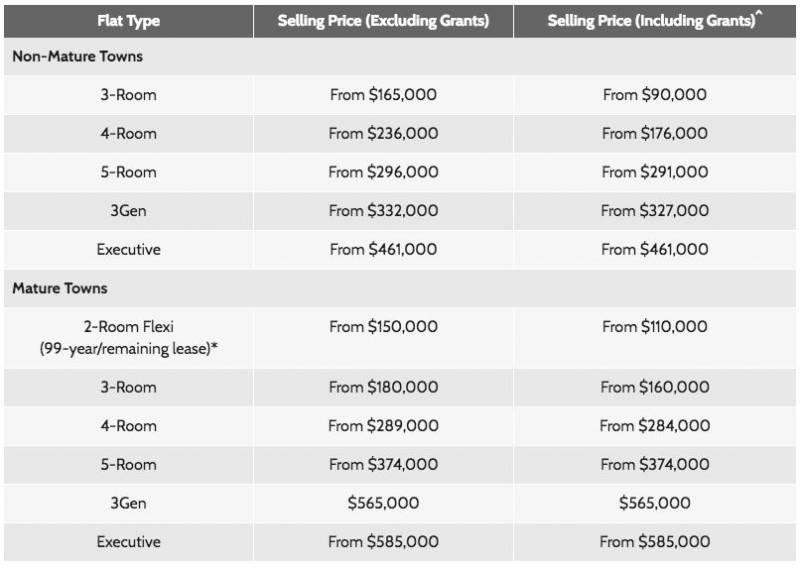The image size is (800, 568).
Task: Click the From $176,000 cell
Action: coord(655,133)
